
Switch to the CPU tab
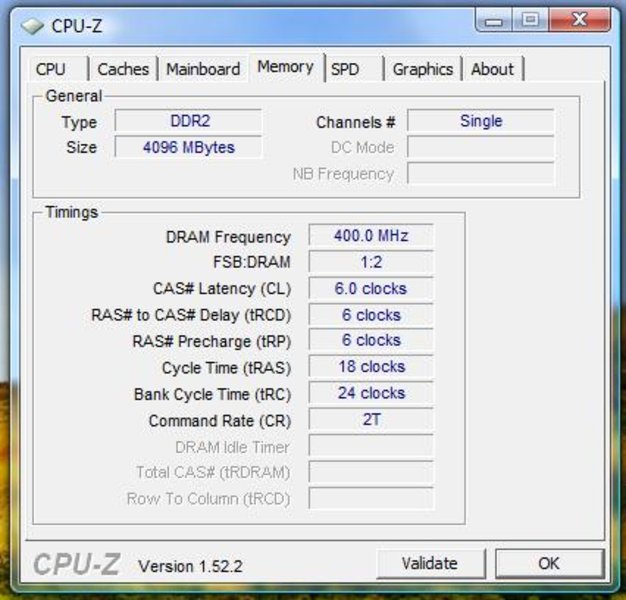click(x=58, y=69)
